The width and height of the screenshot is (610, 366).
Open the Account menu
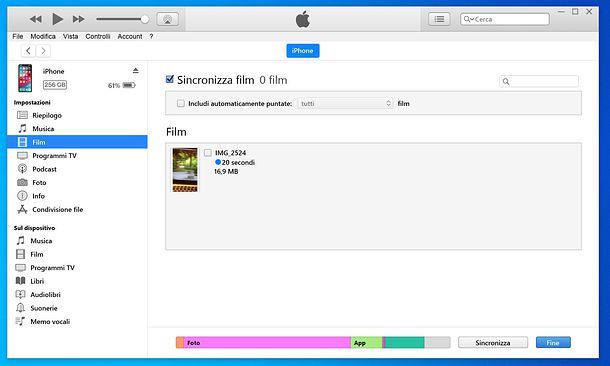[130, 36]
